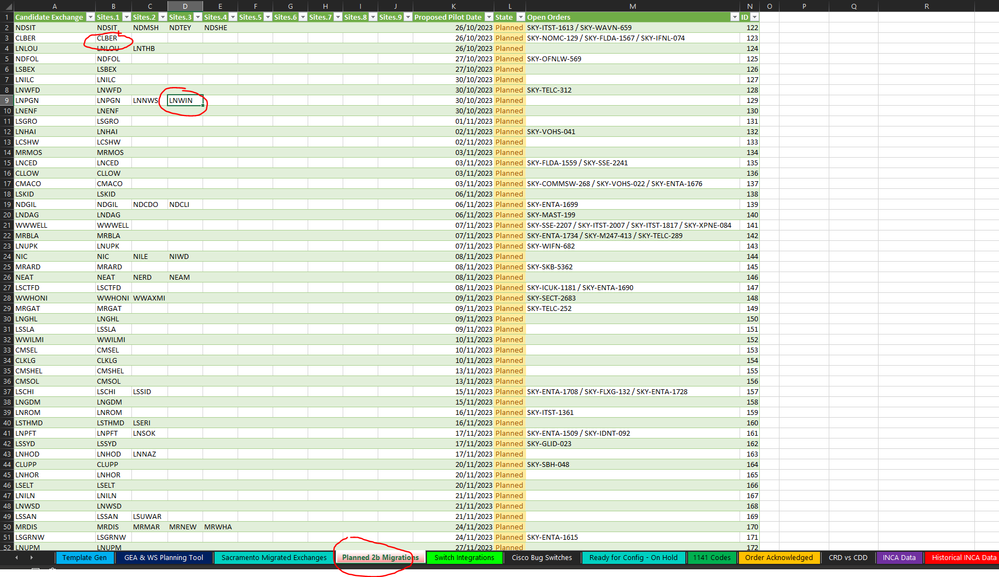Viewport: 999px width, 577px height.
Task: Select the NEAM cell in row 26
Action: pyautogui.click(x=185, y=277)
